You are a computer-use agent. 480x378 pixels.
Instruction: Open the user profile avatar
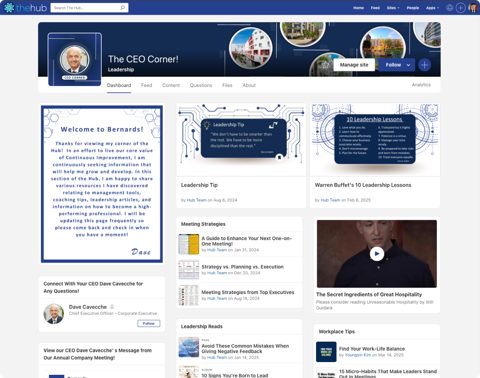pos(473,7)
